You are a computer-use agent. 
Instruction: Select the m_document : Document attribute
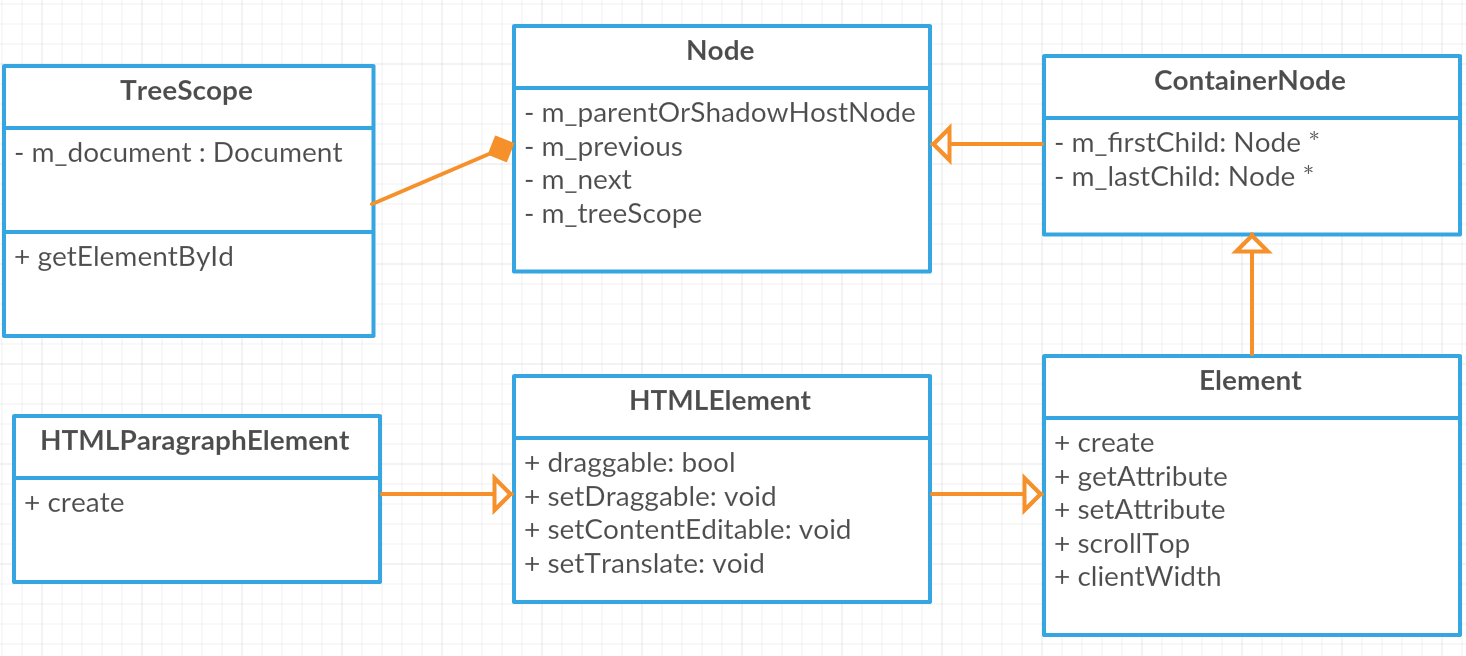click(x=180, y=153)
